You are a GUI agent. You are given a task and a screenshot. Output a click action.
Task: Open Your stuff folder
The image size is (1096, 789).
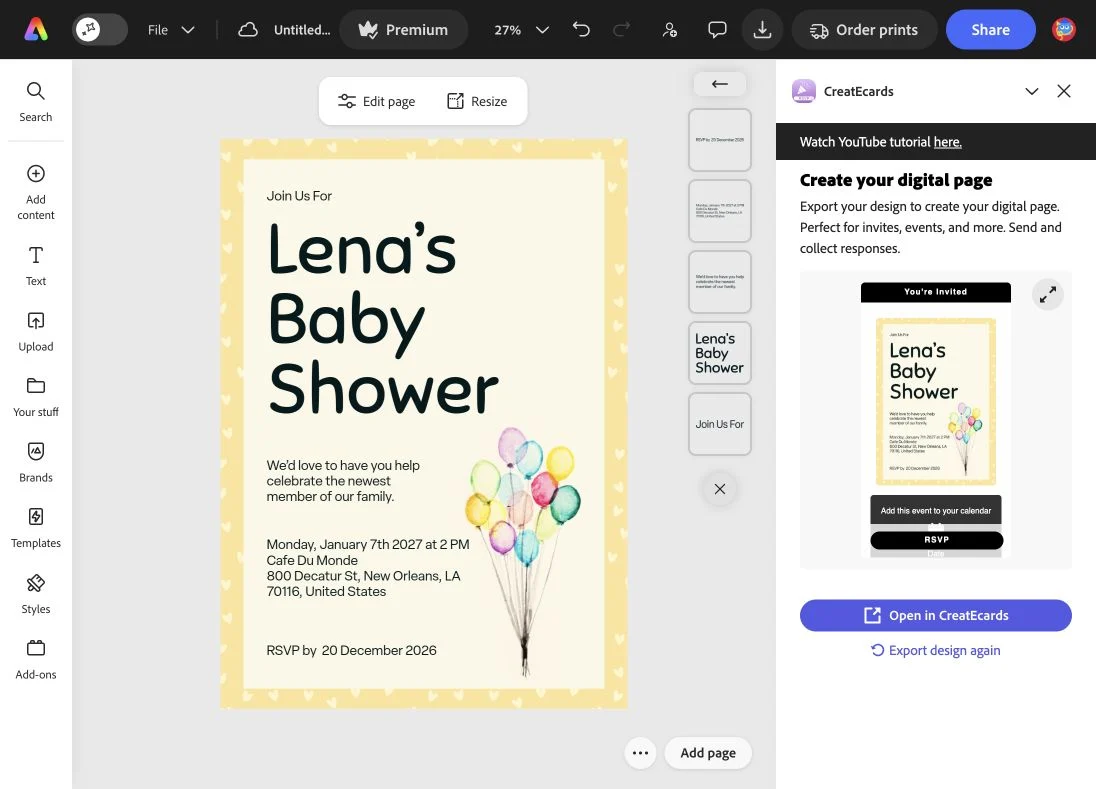click(x=36, y=398)
